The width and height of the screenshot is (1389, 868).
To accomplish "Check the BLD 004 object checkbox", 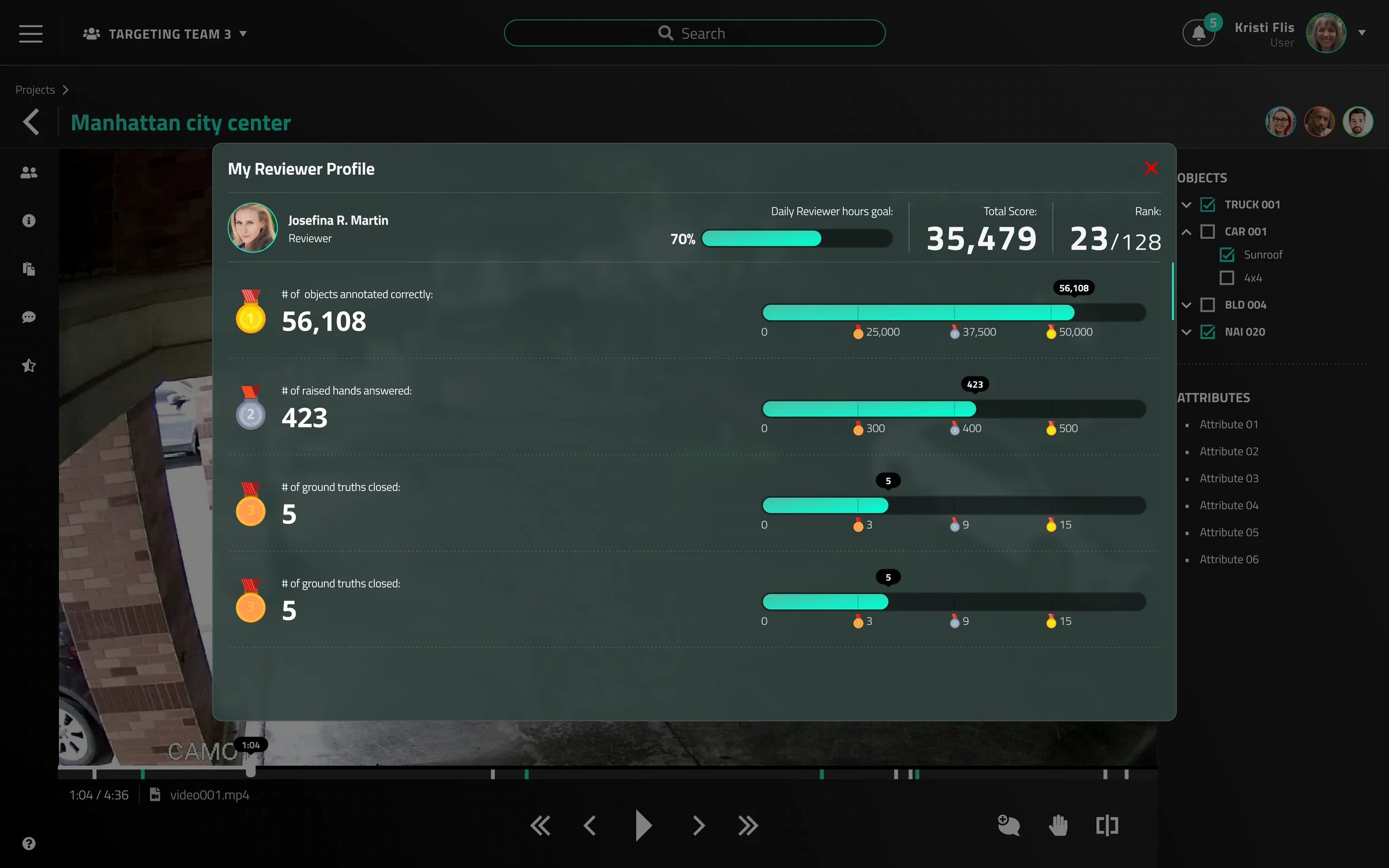I will coord(1208,305).
